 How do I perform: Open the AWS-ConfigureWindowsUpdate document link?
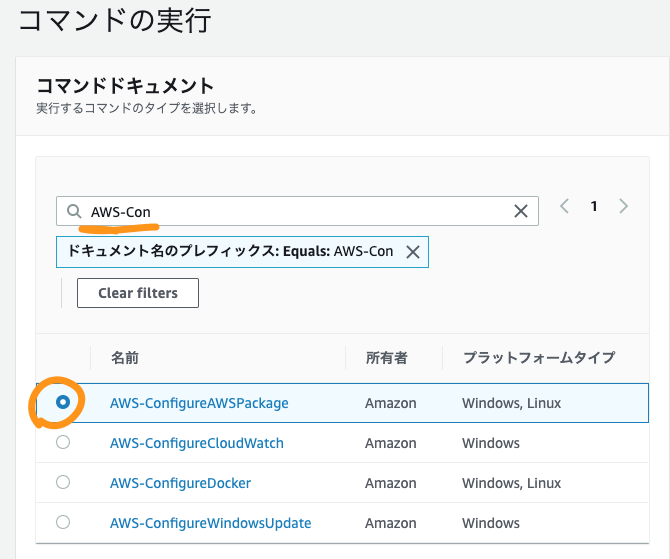click(x=211, y=523)
